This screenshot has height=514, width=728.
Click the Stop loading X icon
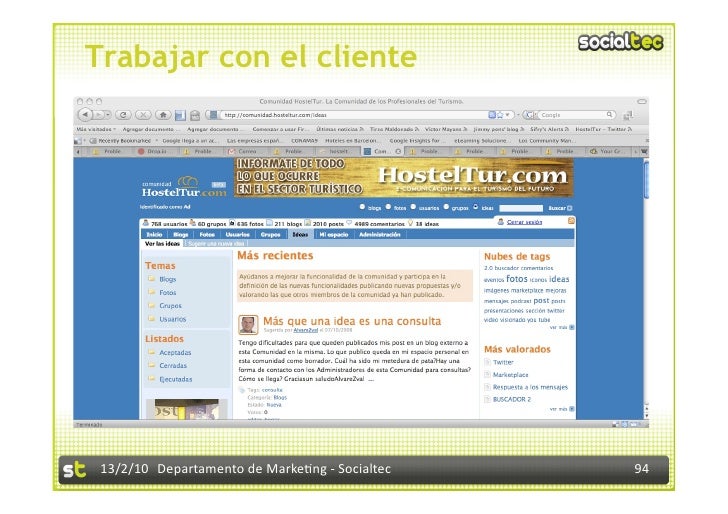[x=143, y=115]
